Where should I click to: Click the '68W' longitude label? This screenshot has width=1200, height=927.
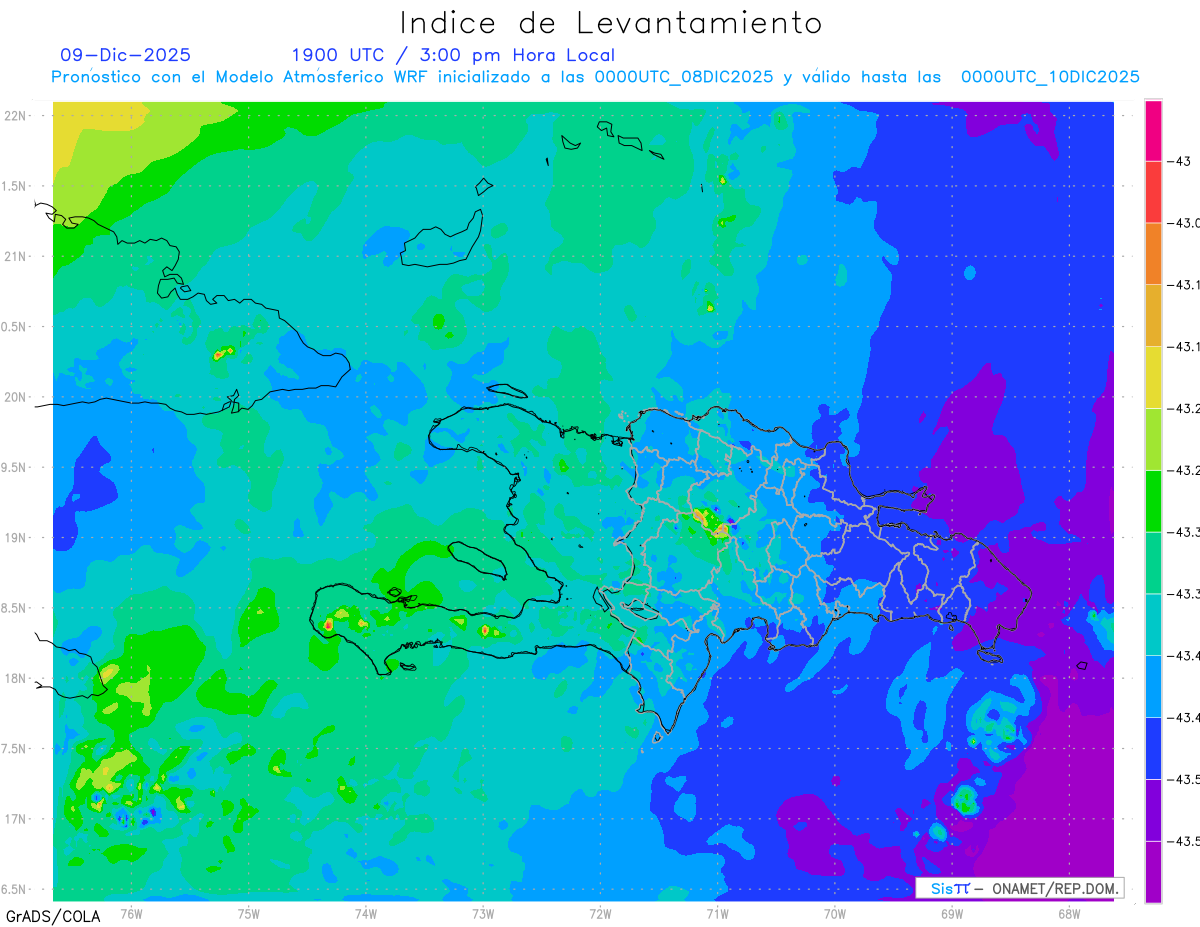click(x=1069, y=913)
